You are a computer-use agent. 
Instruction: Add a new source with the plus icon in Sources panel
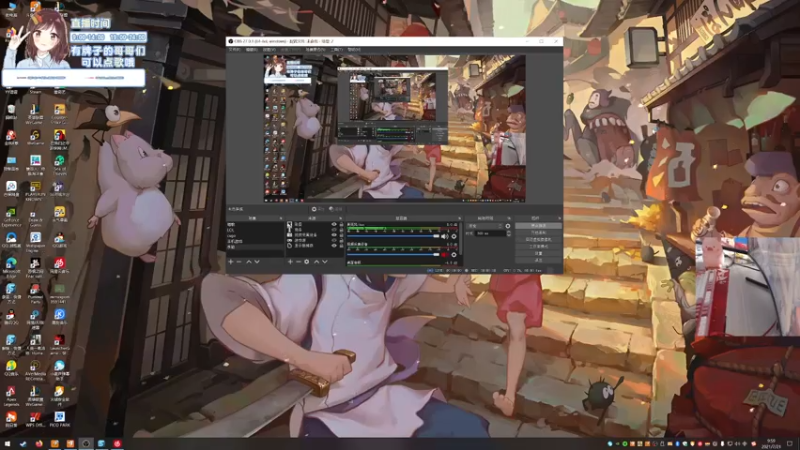pos(290,262)
